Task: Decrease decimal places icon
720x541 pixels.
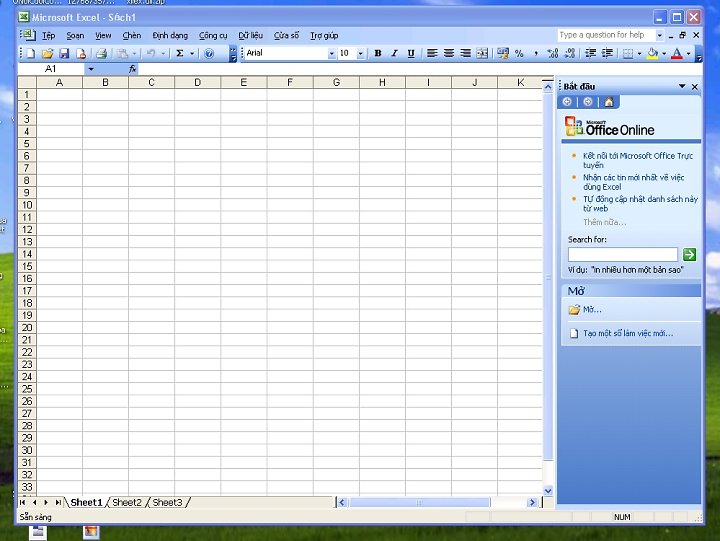Action: point(570,53)
